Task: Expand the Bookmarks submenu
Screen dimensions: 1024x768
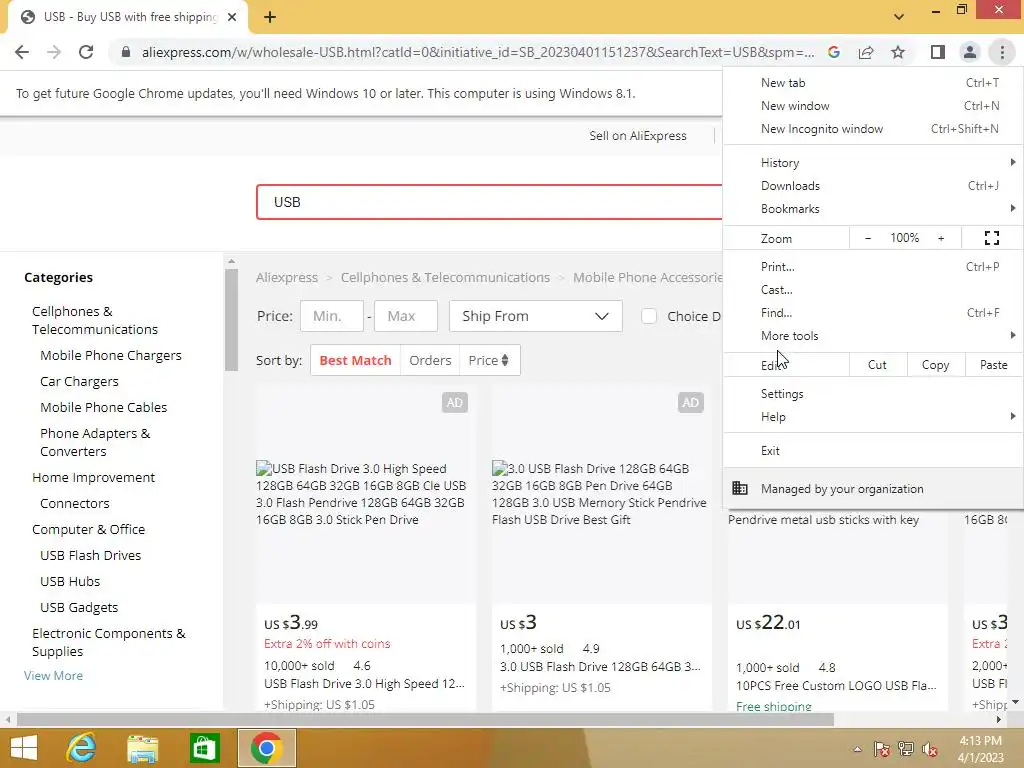Action: coord(872,209)
